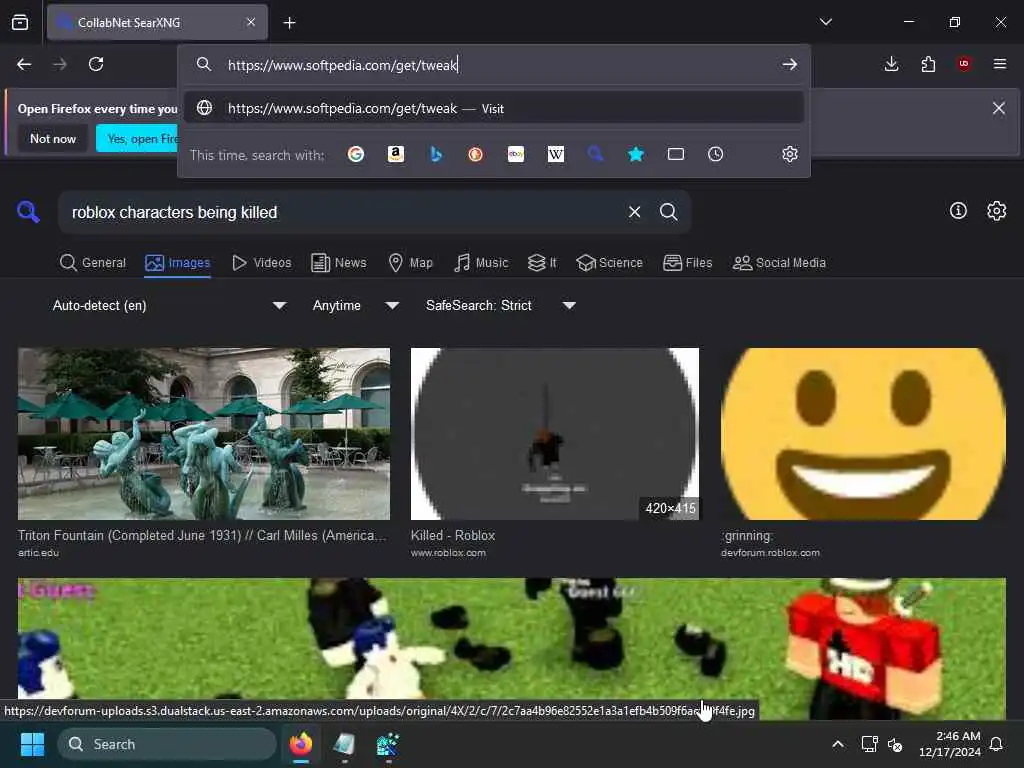The height and width of the screenshot is (768, 1024).
Task: Click the www.roblox.com source text
Action: pyautogui.click(x=448, y=552)
